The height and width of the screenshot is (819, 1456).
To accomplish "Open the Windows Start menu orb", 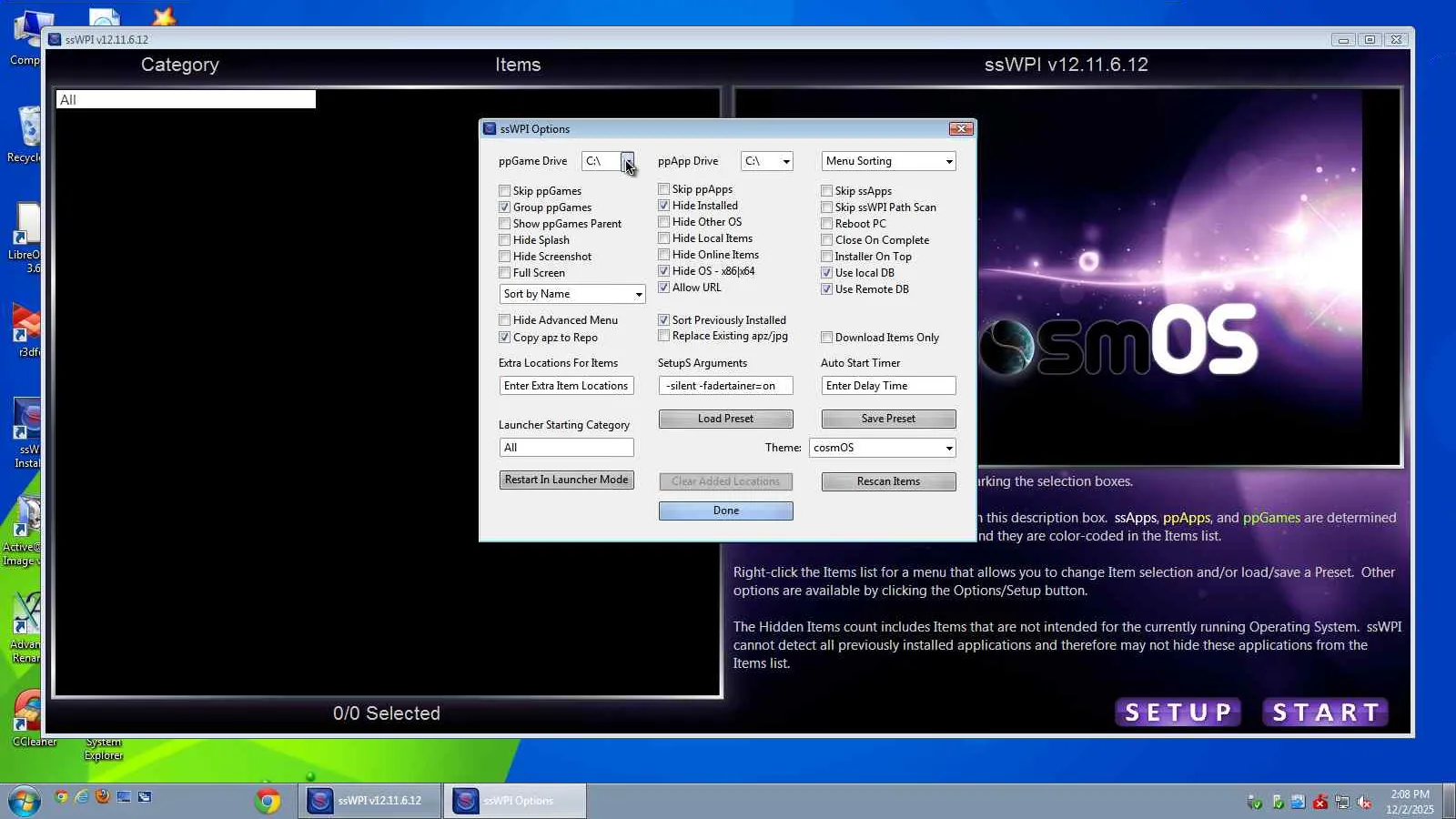I will point(25,801).
